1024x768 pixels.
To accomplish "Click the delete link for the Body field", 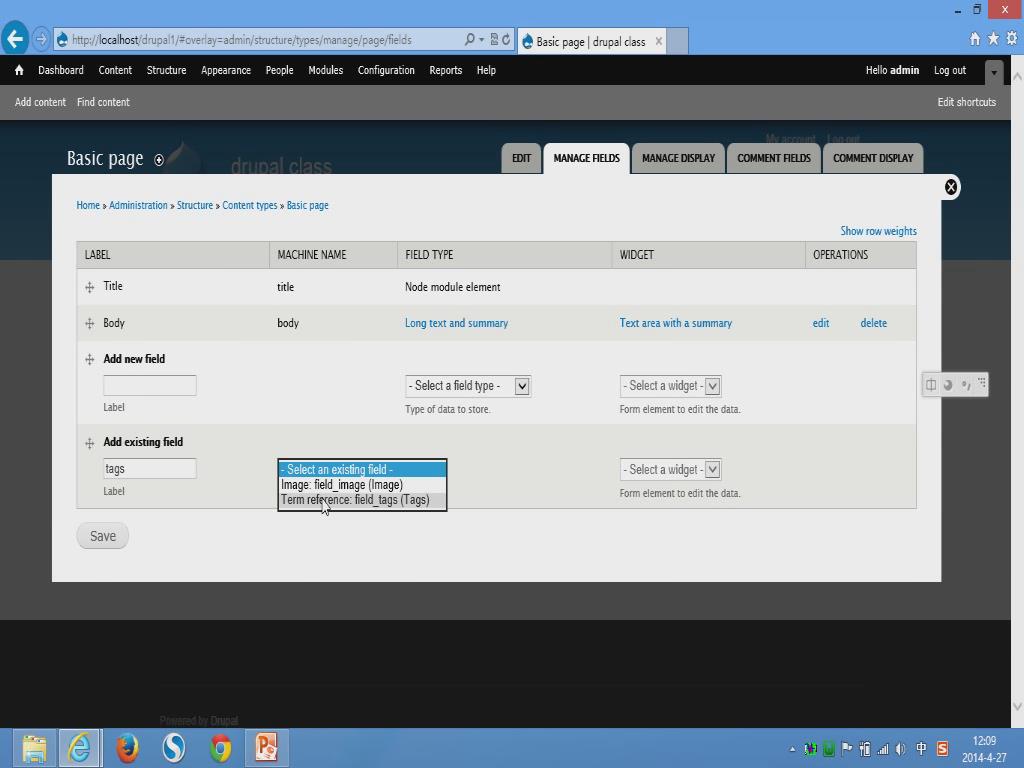I will pos(873,323).
